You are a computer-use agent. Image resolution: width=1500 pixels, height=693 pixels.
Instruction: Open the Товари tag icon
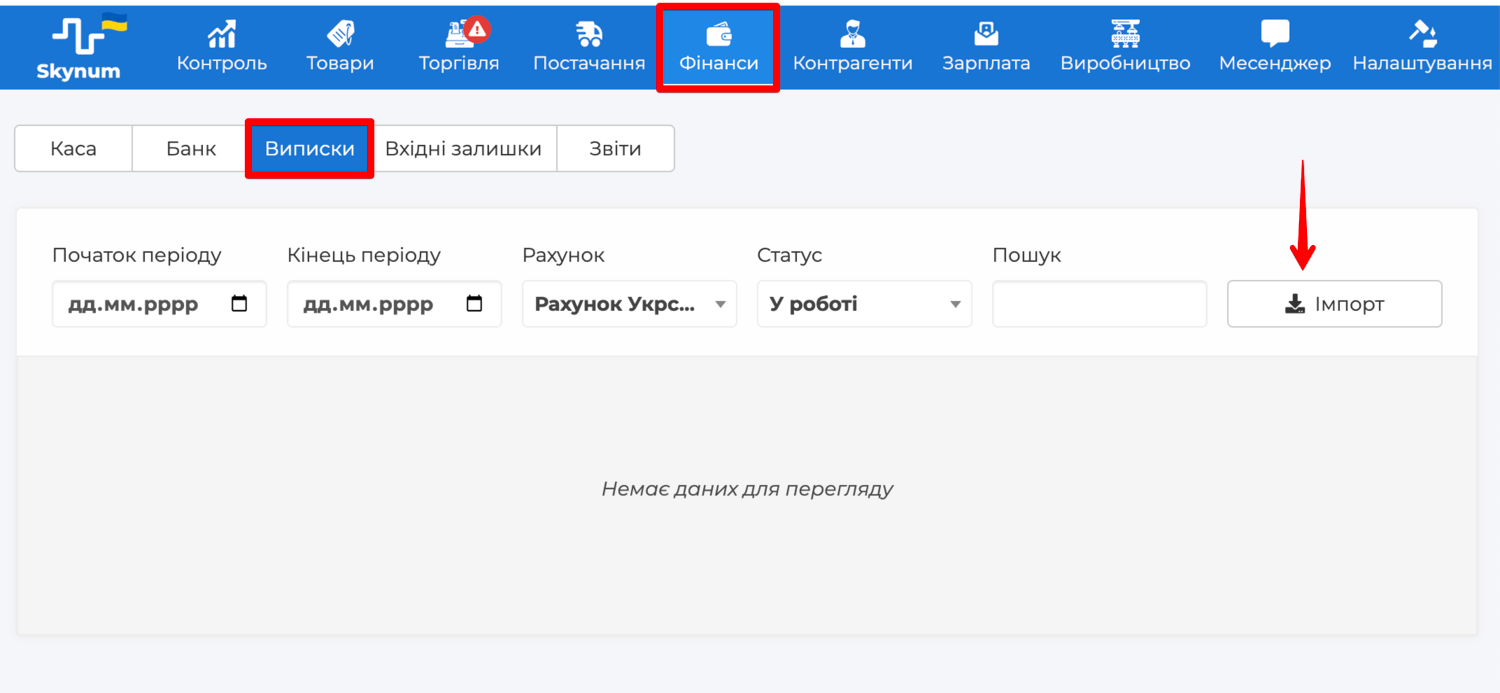coord(340,34)
